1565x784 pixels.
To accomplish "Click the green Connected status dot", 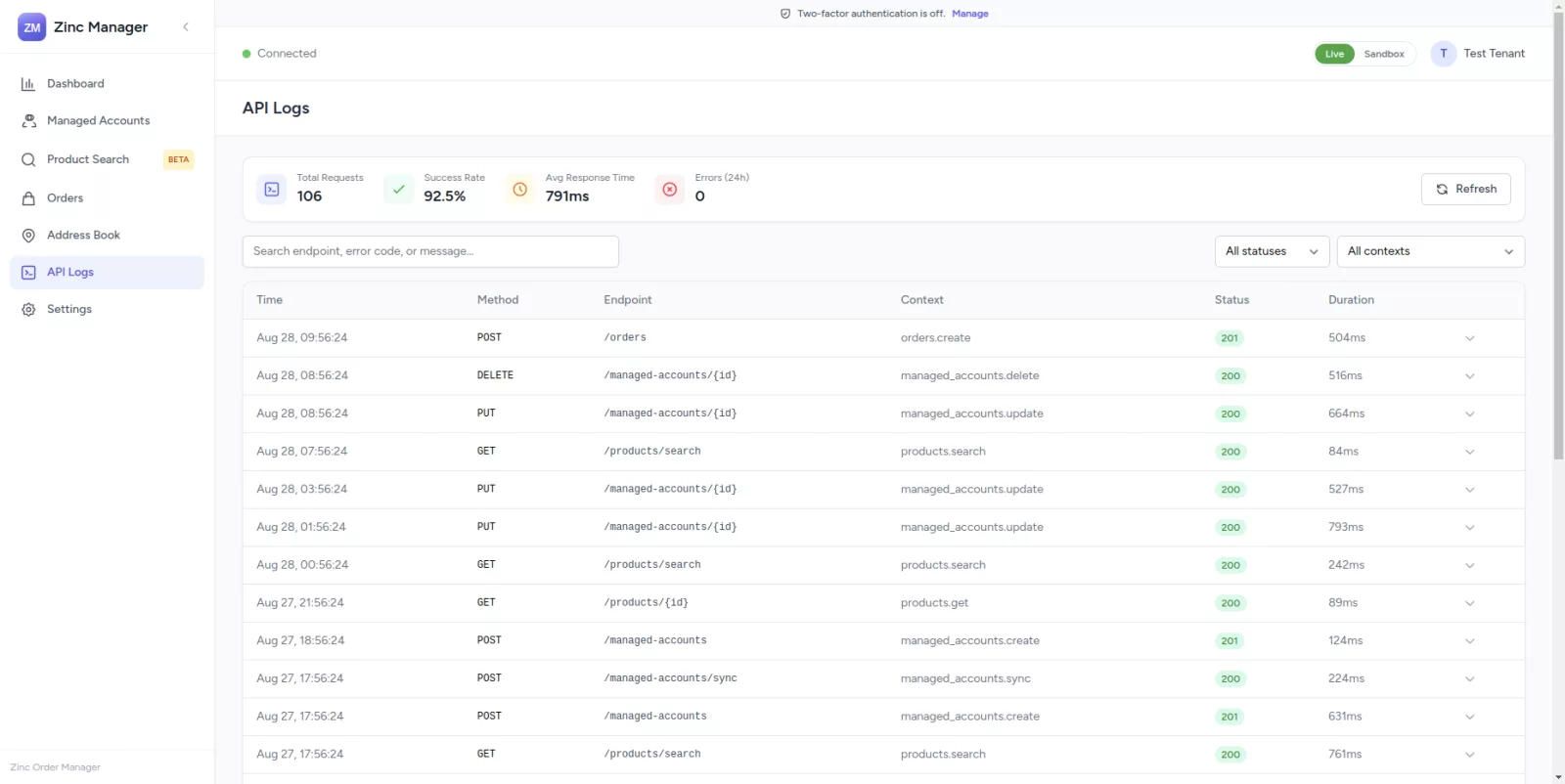I will point(246,54).
